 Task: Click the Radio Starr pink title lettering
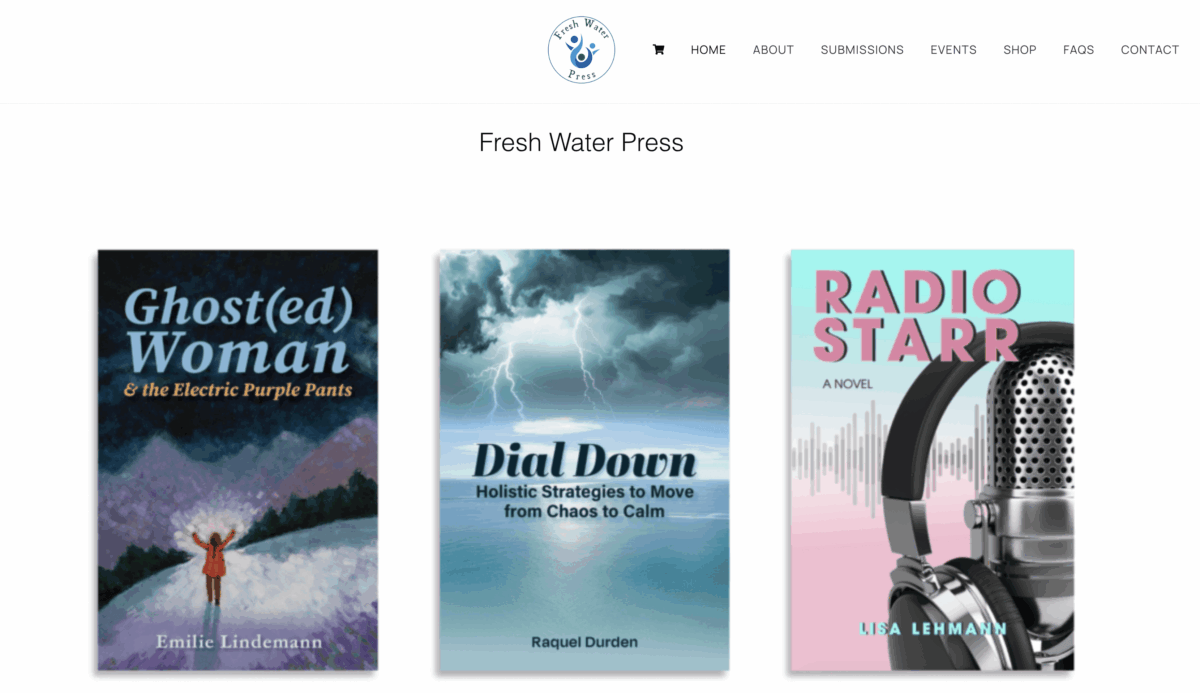tap(917, 317)
